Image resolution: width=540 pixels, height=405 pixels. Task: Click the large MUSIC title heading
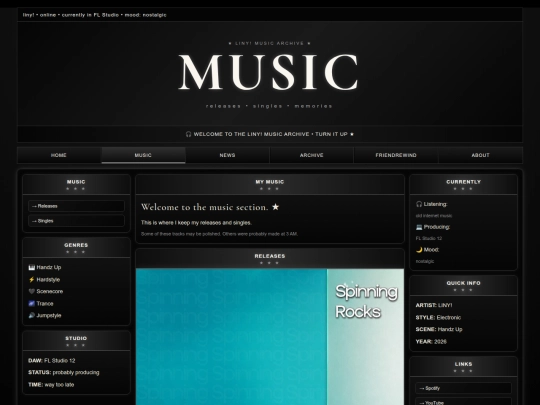(x=269, y=72)
